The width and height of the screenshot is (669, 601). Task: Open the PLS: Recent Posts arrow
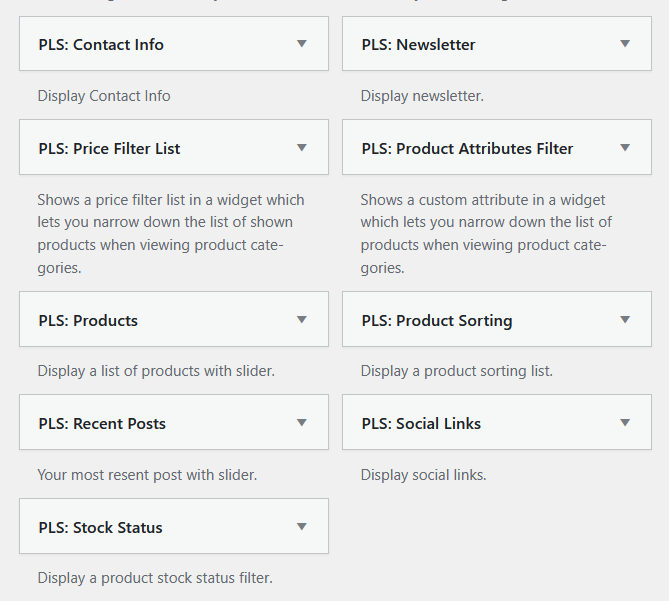coord(302,423)
